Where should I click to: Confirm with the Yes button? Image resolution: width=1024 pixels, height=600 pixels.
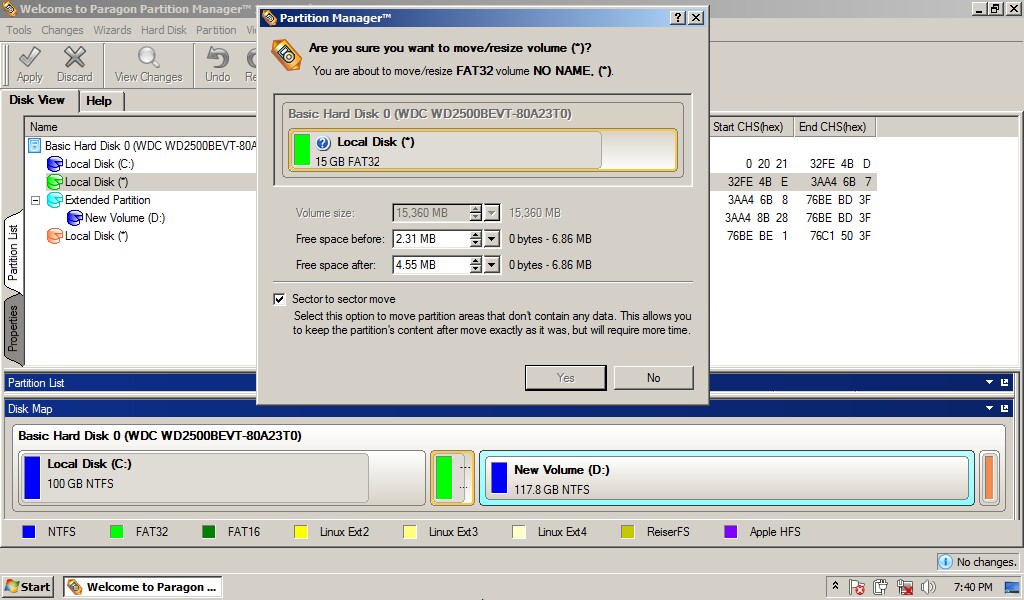pyautogui.click(x=566, y=378)
